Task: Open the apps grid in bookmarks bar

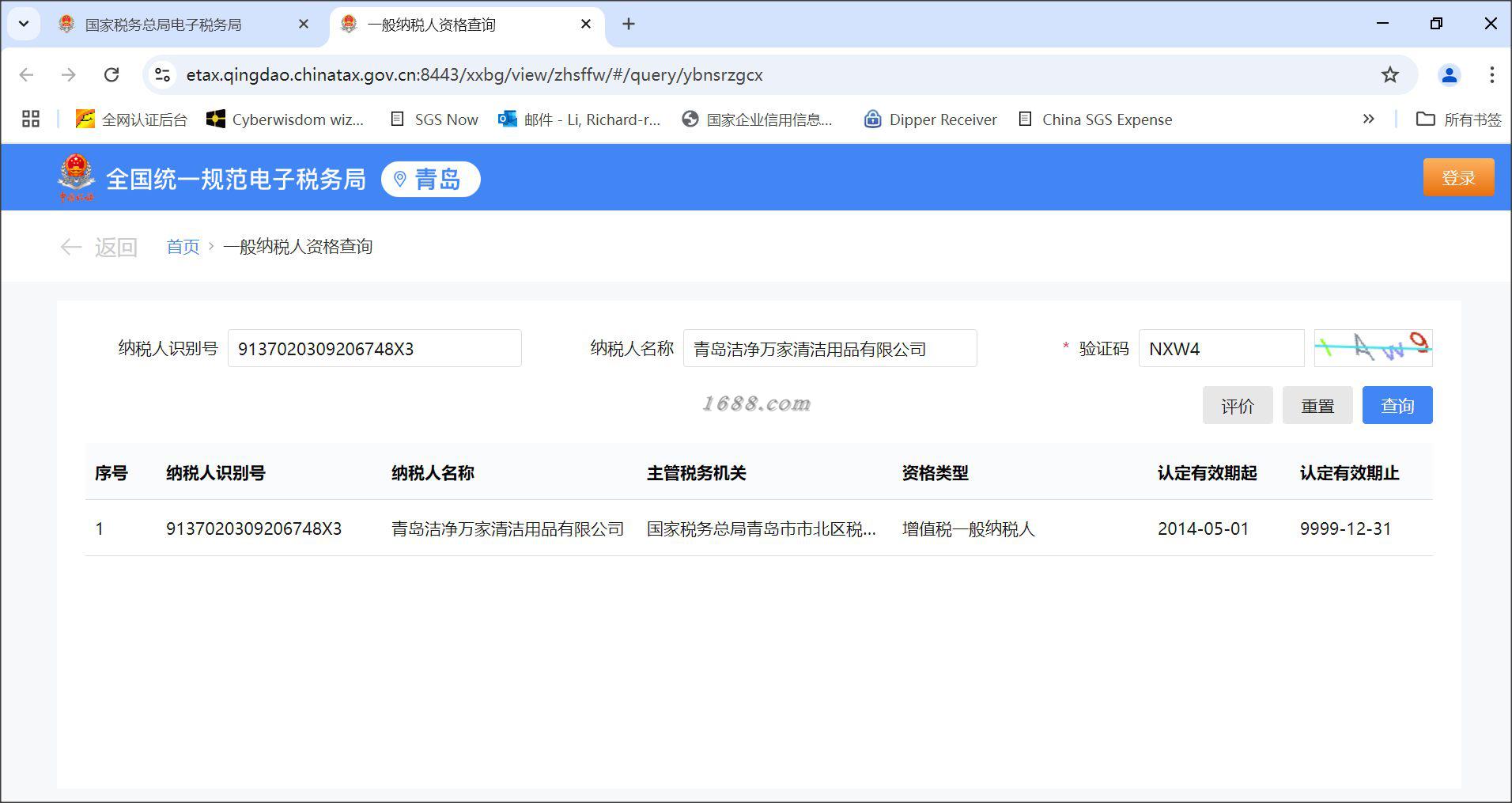Action: coord(31,119)
